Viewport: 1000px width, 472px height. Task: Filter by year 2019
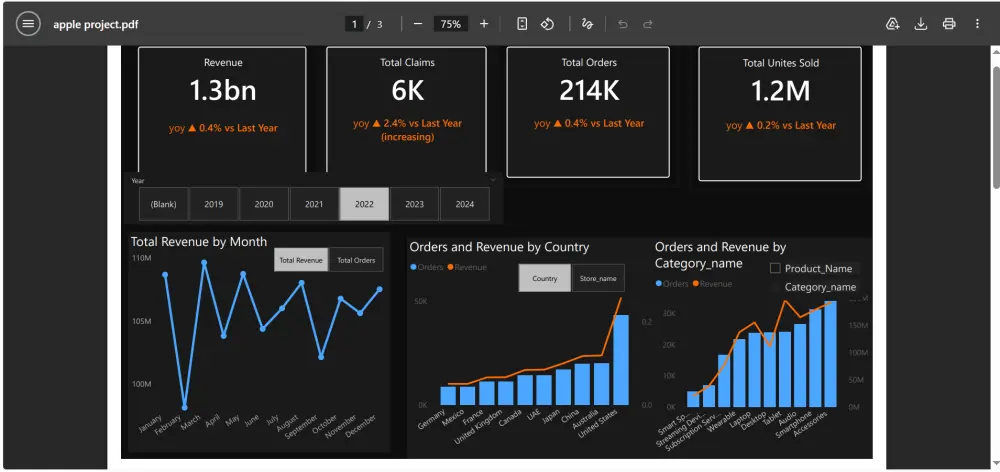(x=214, y=204)
